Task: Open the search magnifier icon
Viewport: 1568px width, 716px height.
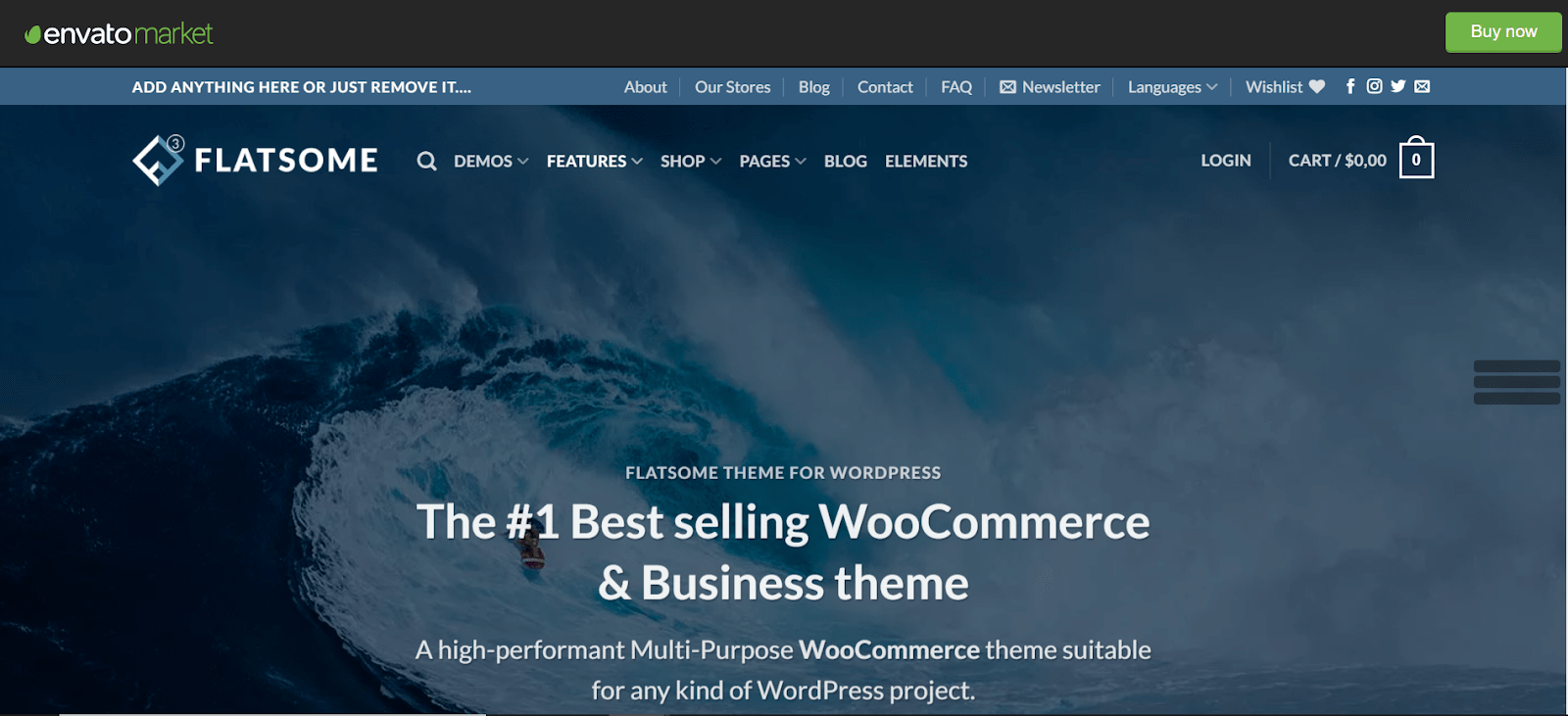Action: click(x=426, y=161)
